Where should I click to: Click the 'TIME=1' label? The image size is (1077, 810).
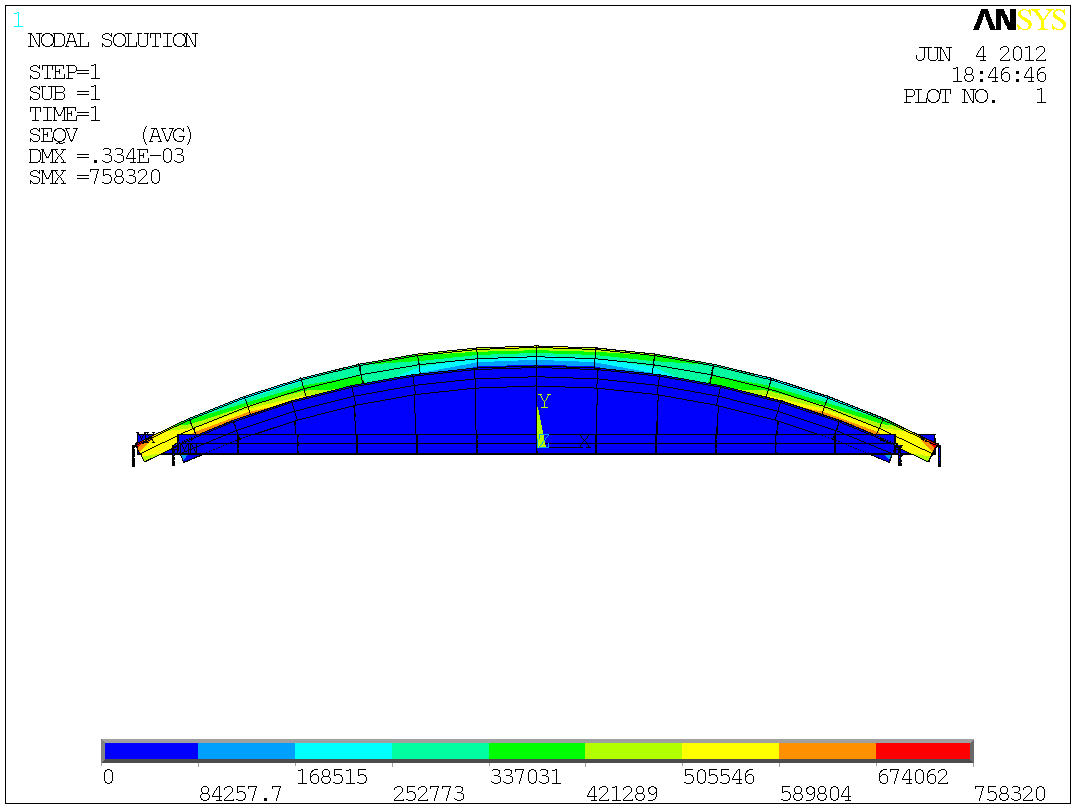pyautogui.click(x=64, y=114)
